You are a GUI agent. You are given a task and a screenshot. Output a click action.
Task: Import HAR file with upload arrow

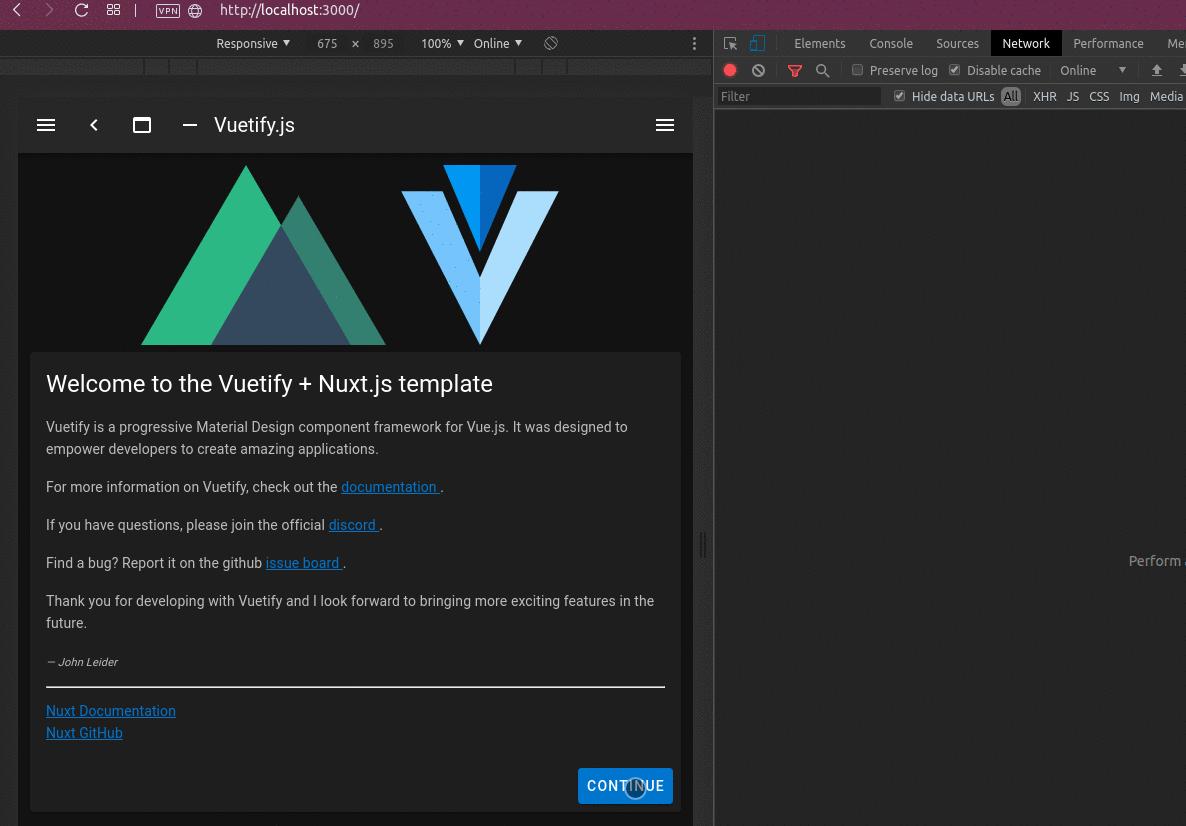1157,70
